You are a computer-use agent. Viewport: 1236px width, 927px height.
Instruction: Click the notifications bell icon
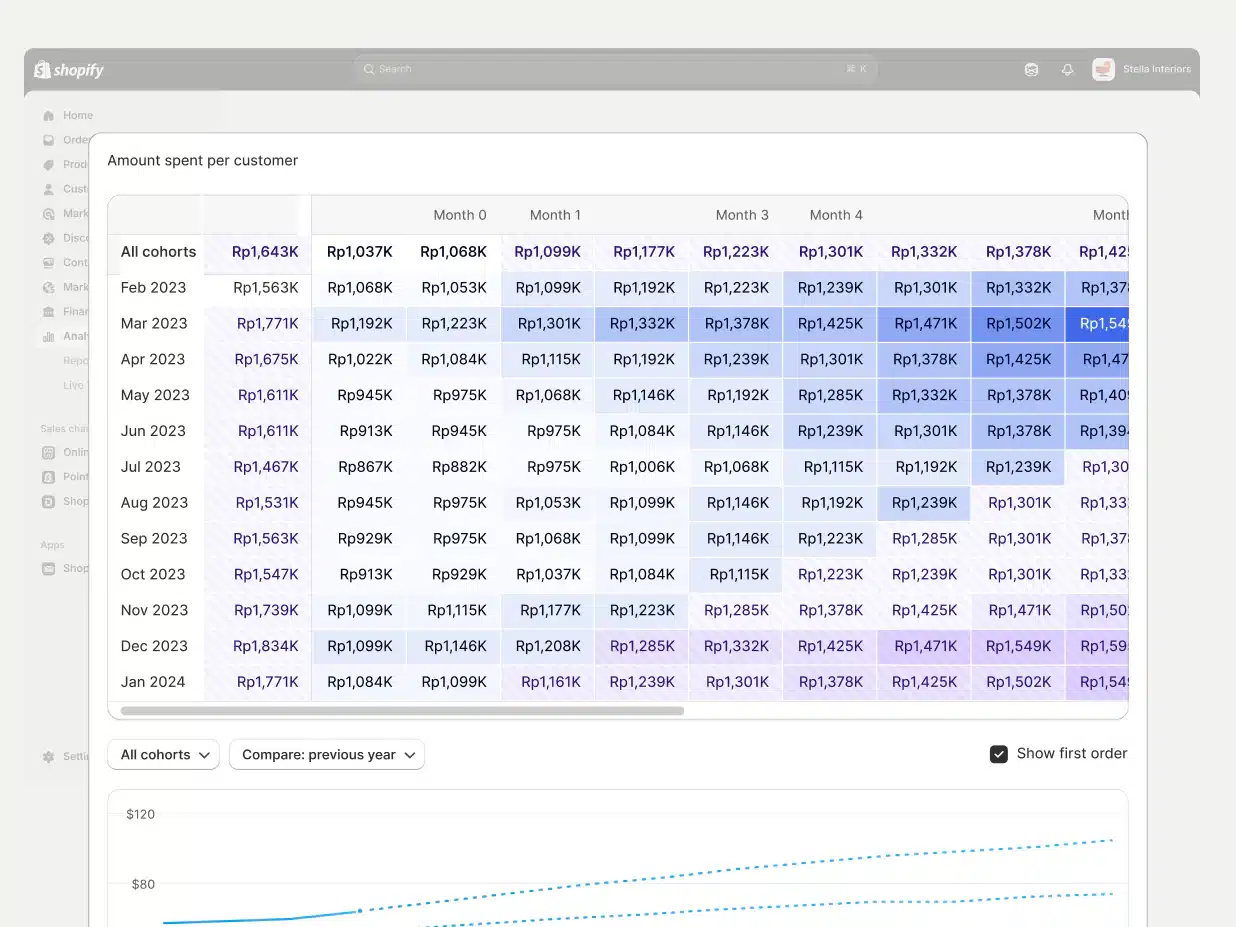coord(1067,69)
